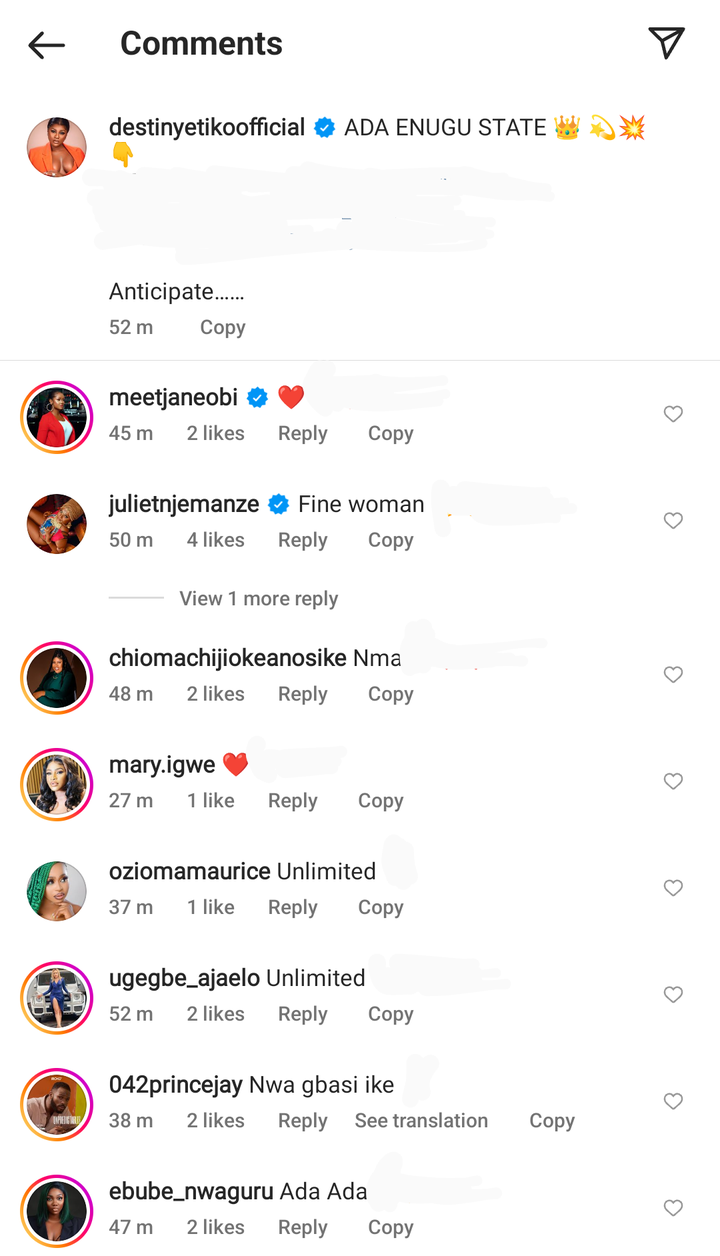Click See translation under 042princejay's comment

click(421, 1121)
